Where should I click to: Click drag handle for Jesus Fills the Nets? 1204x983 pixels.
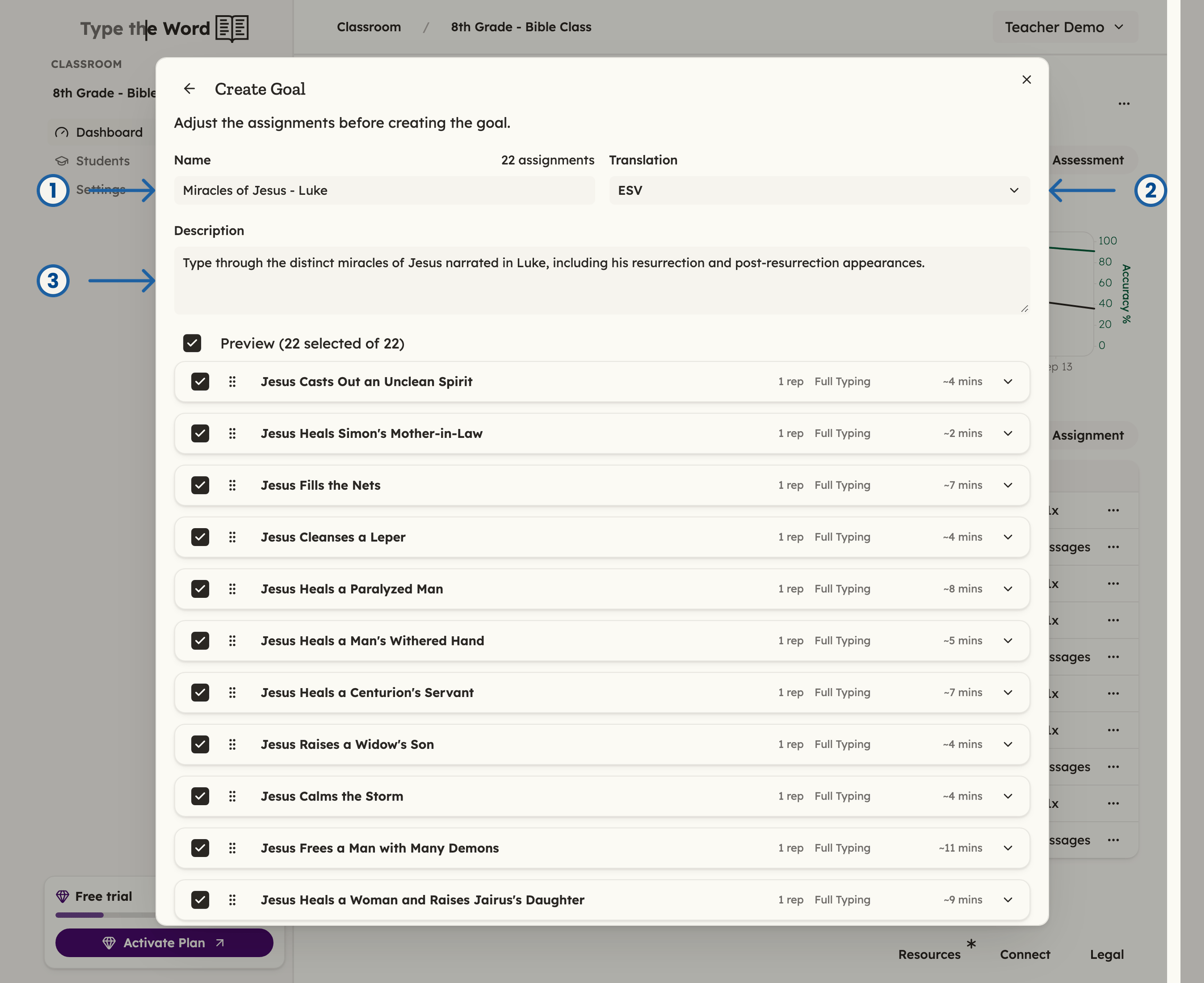coord(232,485)
